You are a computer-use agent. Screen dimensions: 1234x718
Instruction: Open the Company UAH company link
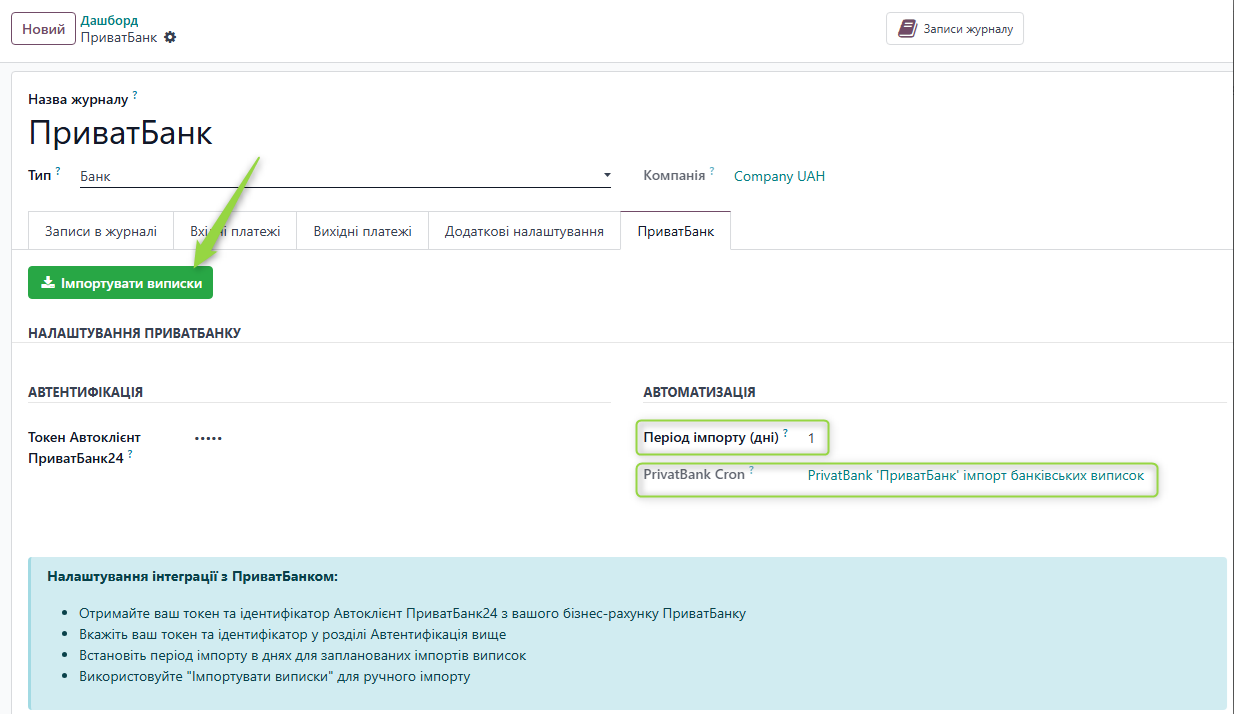pos(779,176)
